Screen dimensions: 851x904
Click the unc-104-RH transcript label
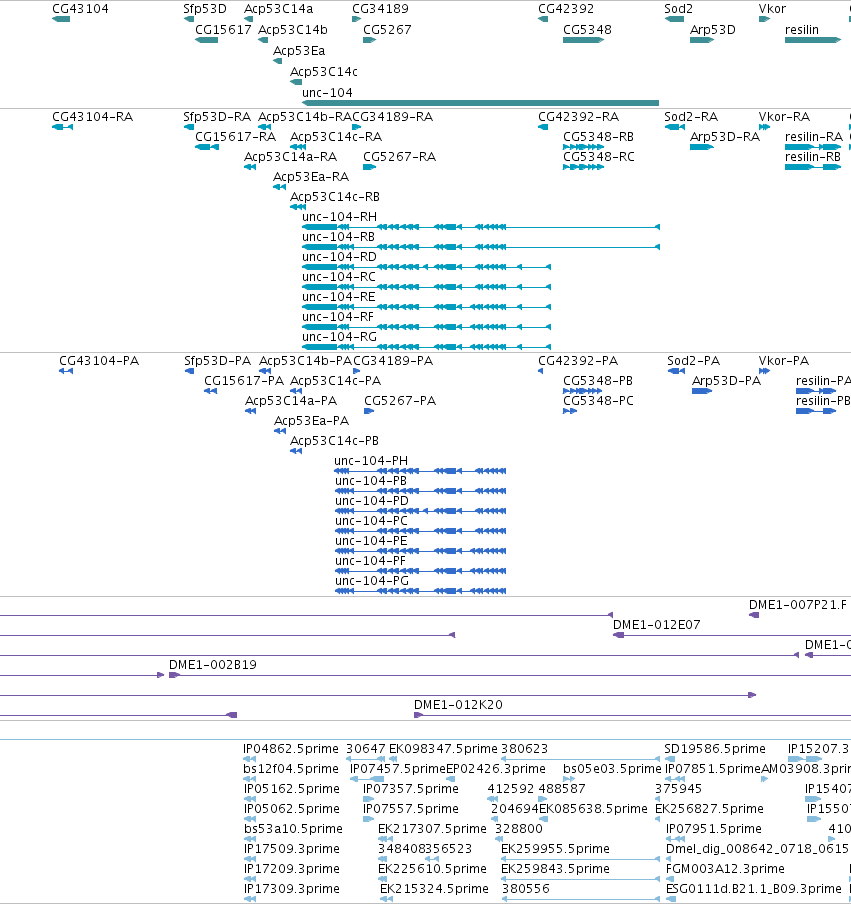[340, 217]
